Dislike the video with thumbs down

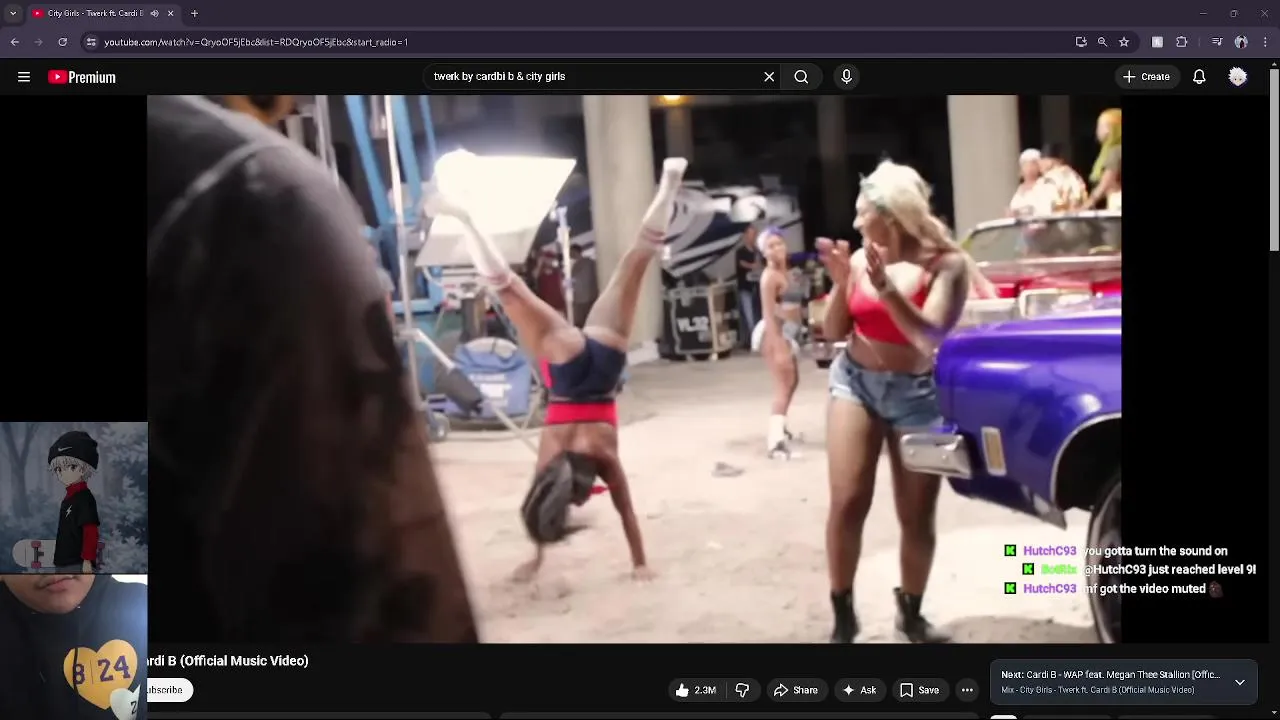click(x=742, y=690)
